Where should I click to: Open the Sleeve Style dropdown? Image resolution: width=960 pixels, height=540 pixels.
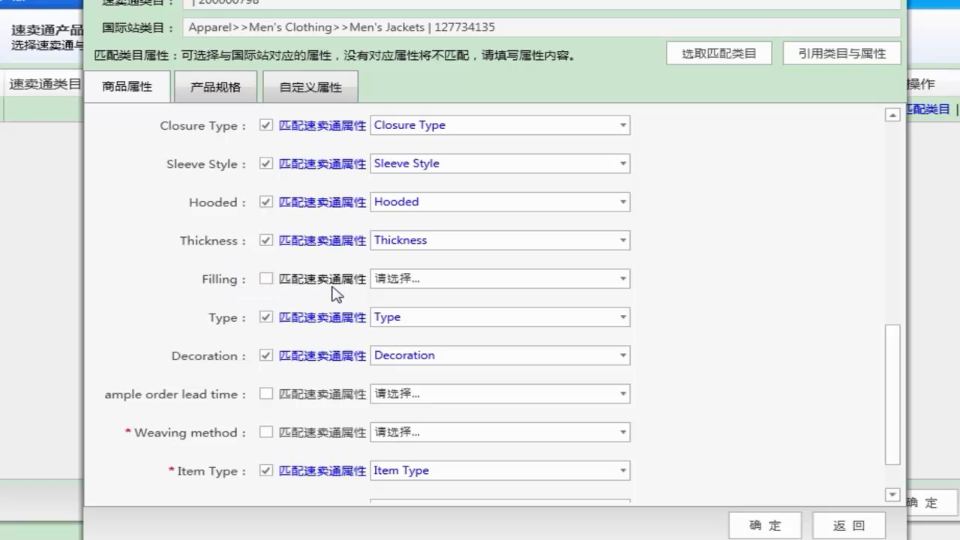pyautogui.click(x=500, y=163)
